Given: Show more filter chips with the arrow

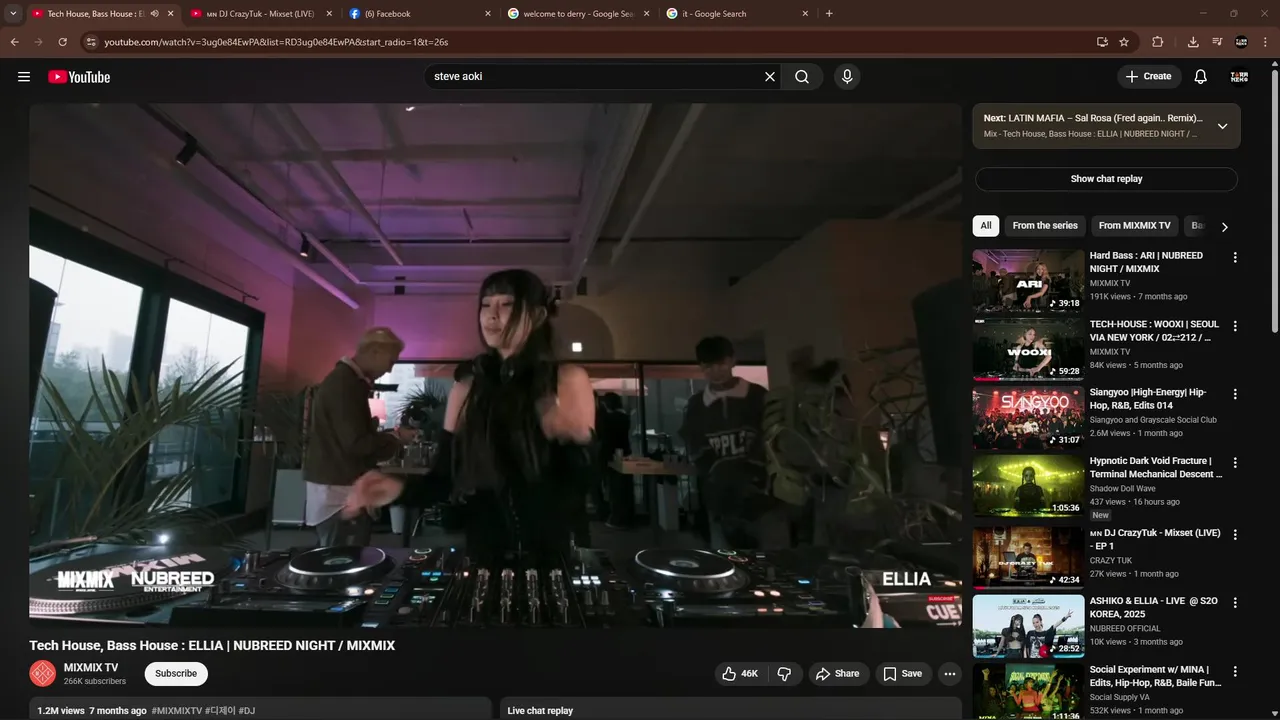Looking at the screenshot, I should tap(1224, 227).
